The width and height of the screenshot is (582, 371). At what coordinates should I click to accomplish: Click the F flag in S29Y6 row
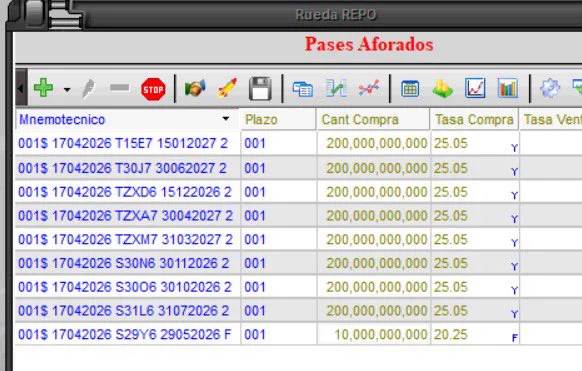514,338
